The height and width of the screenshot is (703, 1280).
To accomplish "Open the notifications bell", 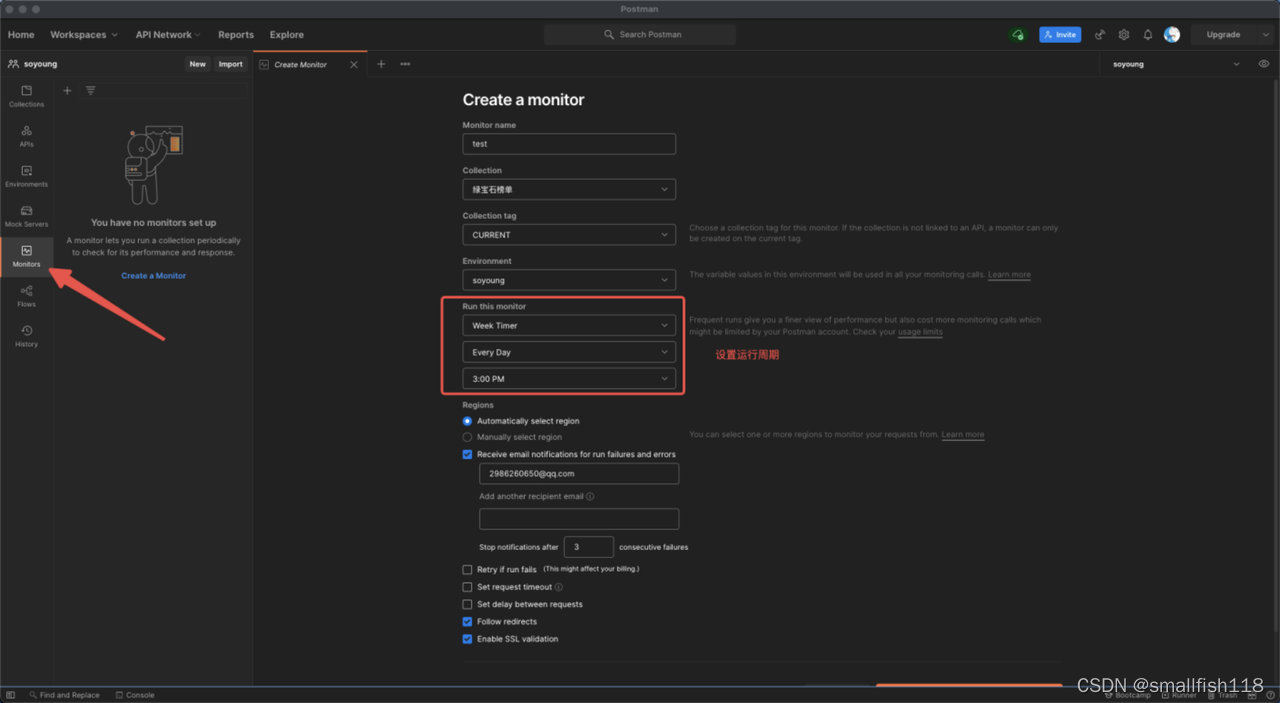I will pos(1147,34).
